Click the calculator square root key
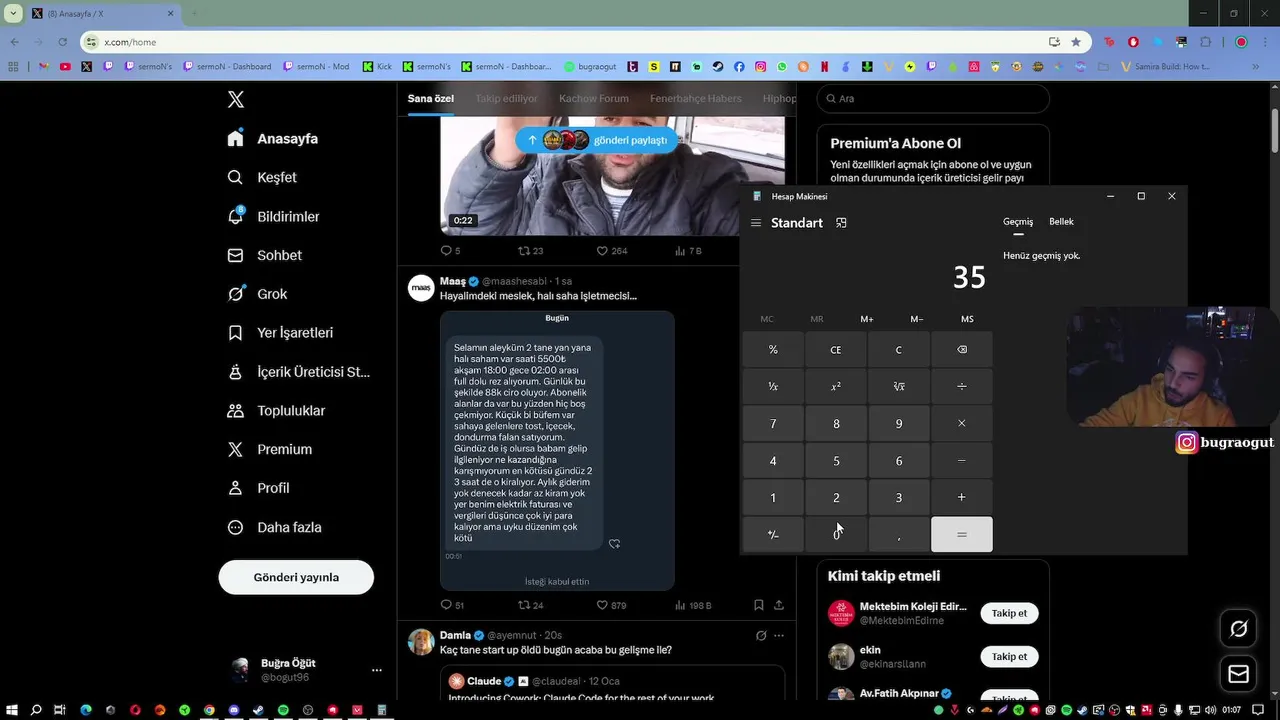The height and width of the screenshot is (720, 1280). [899, 387]
